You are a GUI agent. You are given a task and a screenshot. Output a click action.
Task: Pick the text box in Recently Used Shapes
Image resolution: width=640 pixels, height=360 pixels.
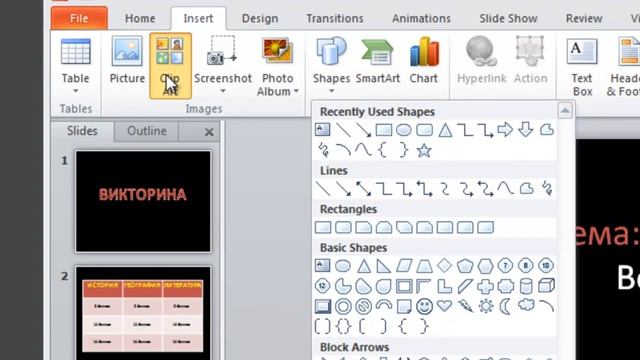[x=322, y=130]
